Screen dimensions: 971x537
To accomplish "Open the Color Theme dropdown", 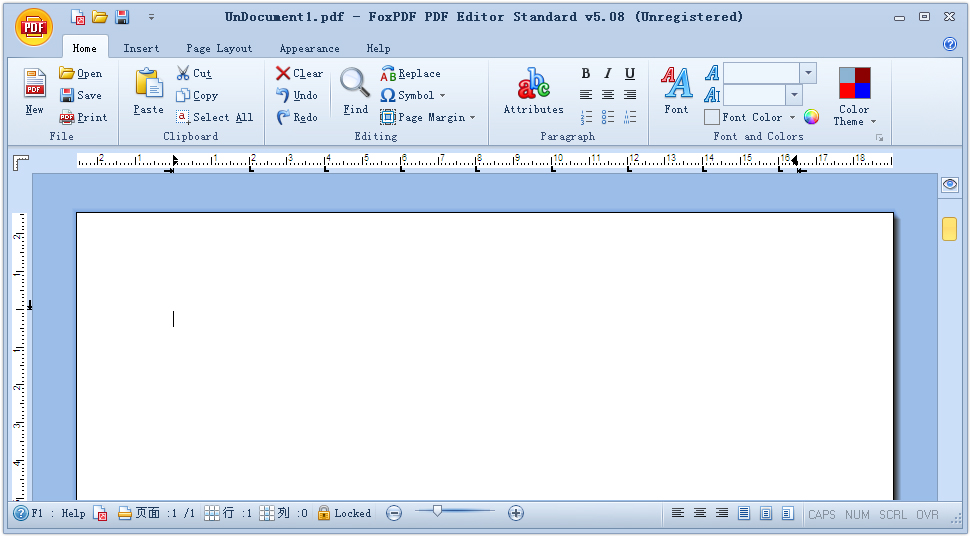I will [873, 121].
